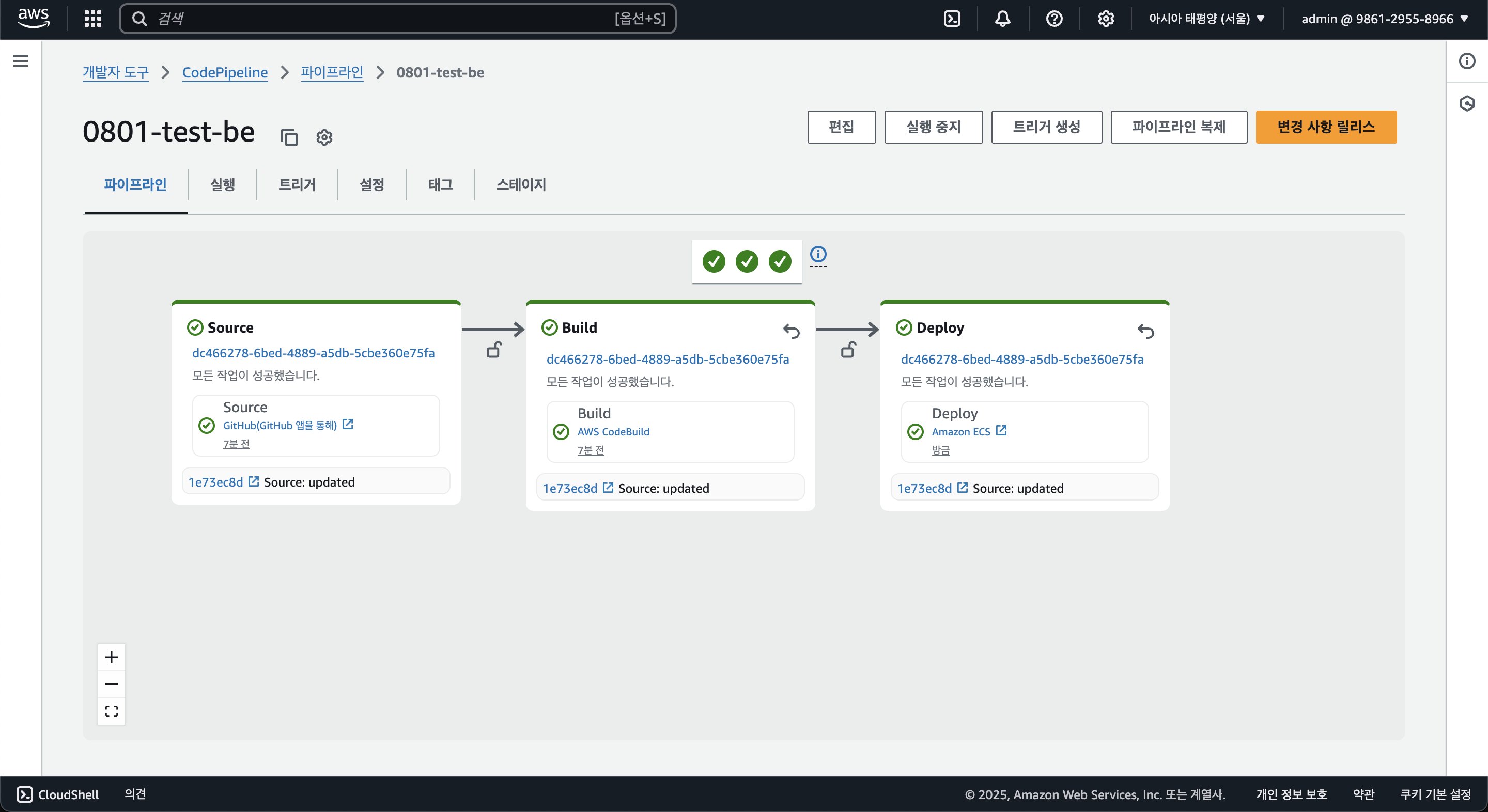Open the pipeline settings gear beside title
1488x812 pixels.
click(x=324, y=137)
